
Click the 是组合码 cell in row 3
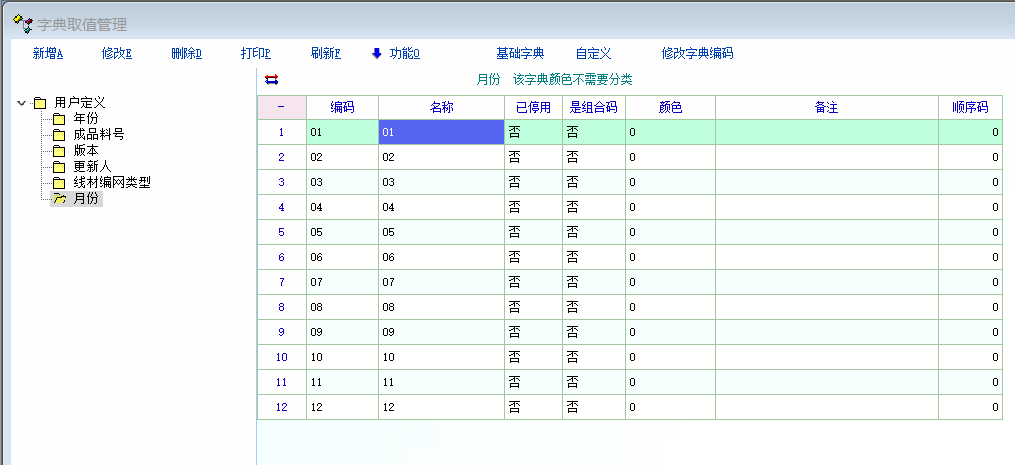[594, 182]
